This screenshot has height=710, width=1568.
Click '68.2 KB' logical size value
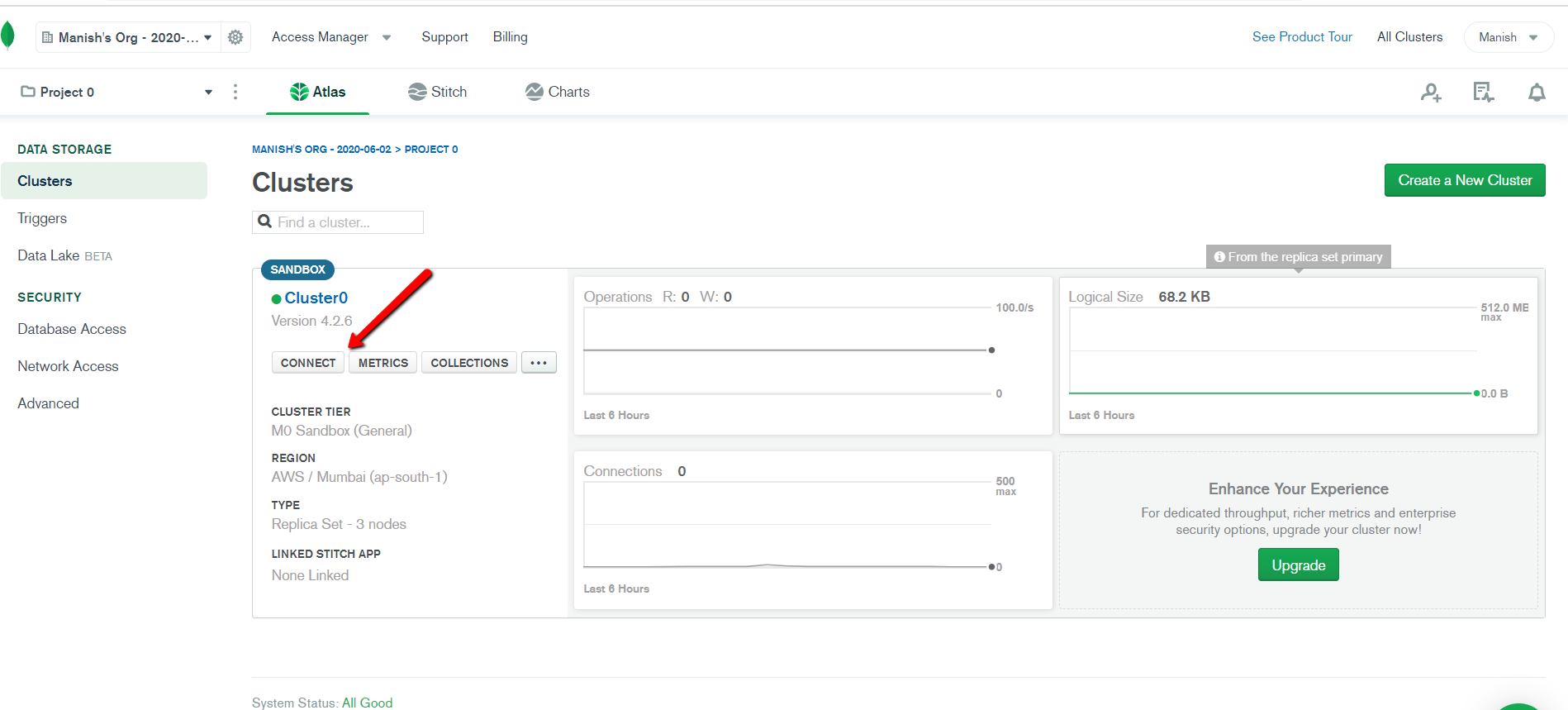pyautogui.click(x=1184, y=297)
